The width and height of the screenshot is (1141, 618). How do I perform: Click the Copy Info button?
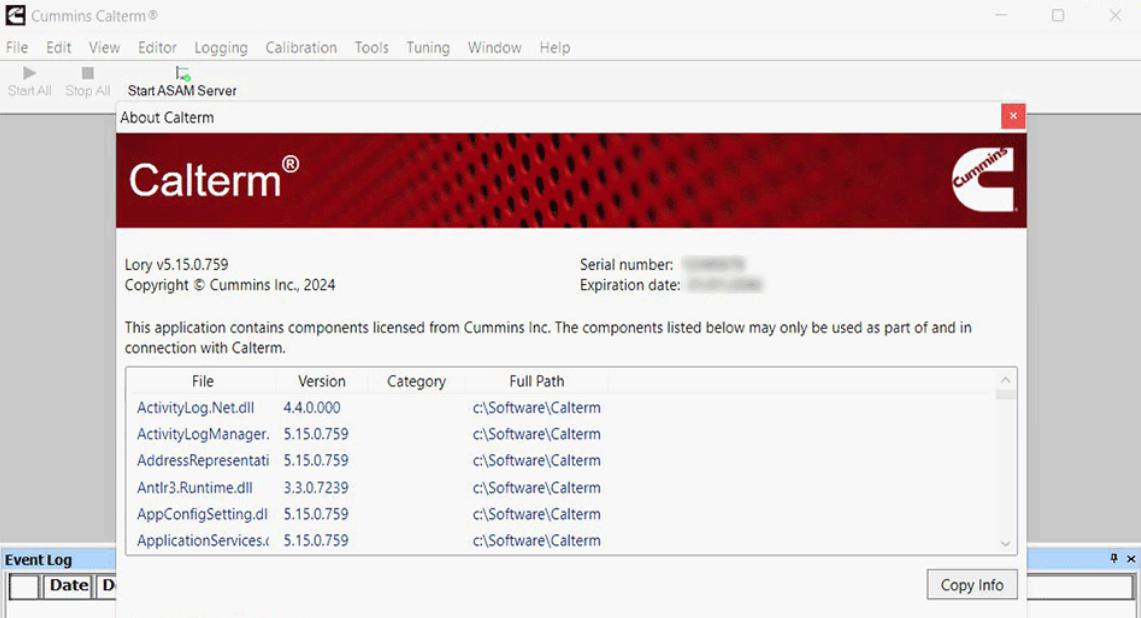(971, 585)
